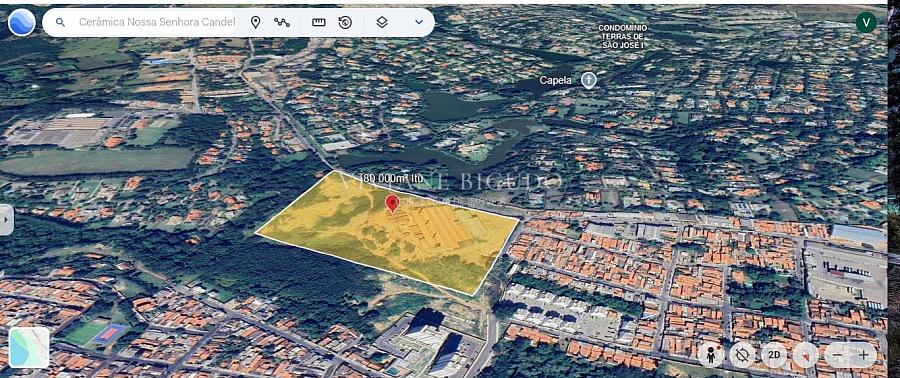This screenshot has height=378, width=900.
Task: Focus the Cerâmica Nossa Senhora search field
Action: [157, 22]
